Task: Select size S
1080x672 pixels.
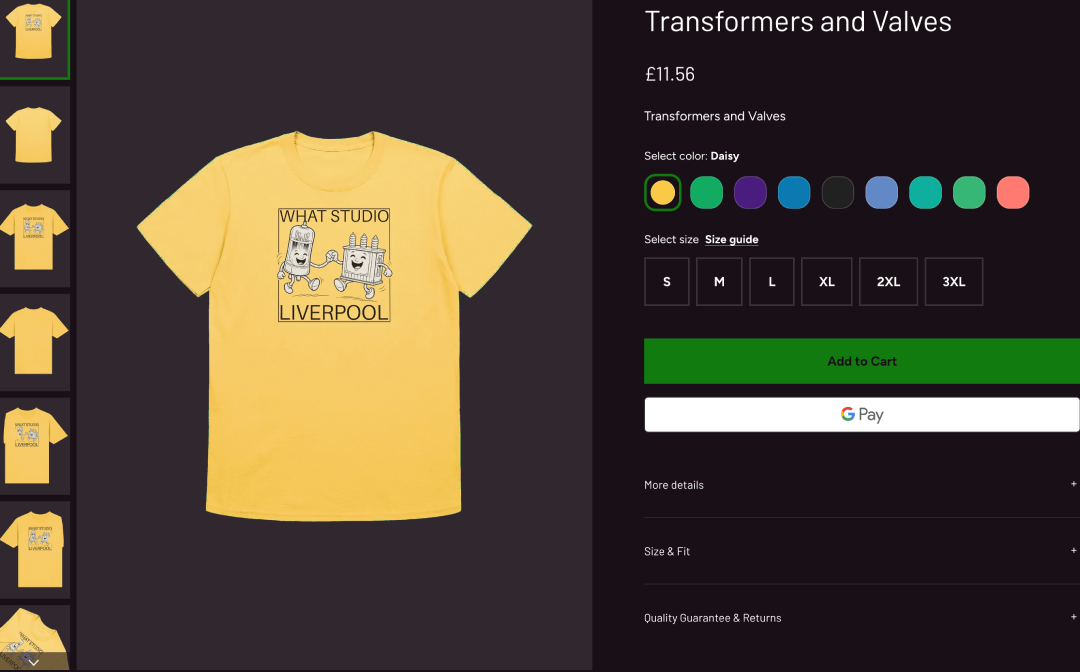Action: point(667,281)
